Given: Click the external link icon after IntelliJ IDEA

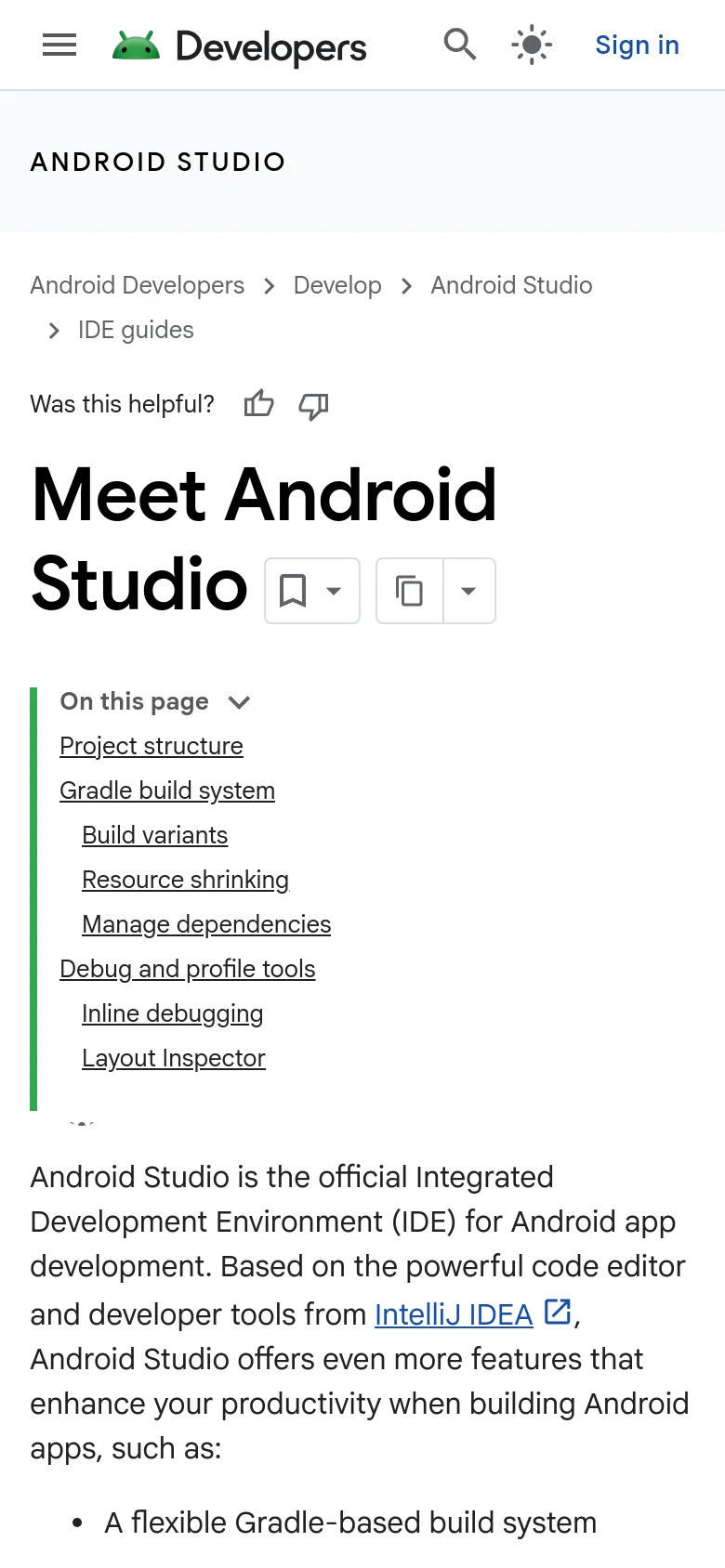Looking at the screenshot, I should [557, 1312].
